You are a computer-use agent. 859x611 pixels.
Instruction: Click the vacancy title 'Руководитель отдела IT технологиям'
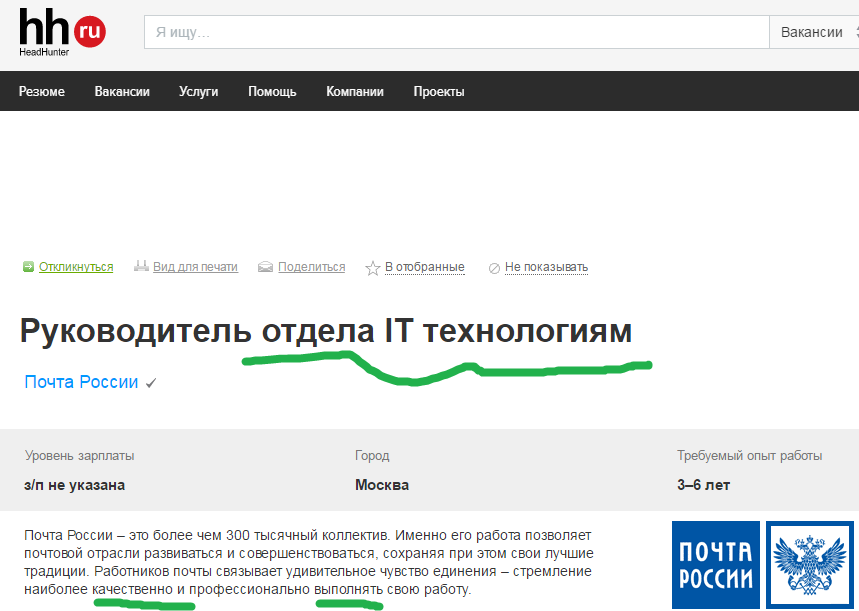pyautogui.click(x=326, y=332)
